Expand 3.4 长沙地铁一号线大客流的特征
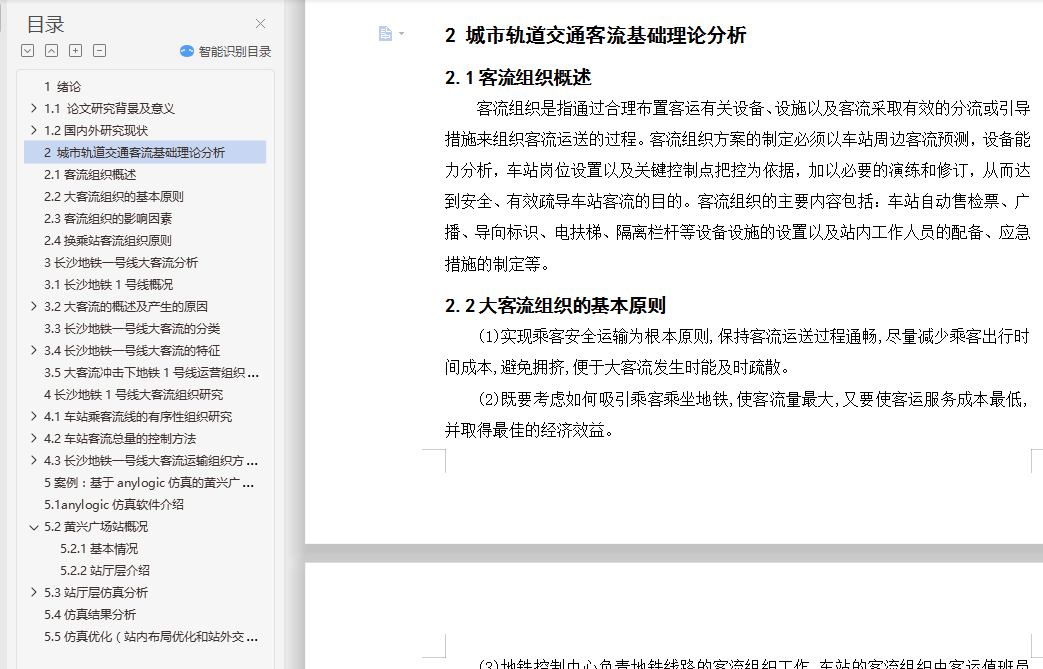Screen dimensions: 1043x669 [x=33, y=350]
